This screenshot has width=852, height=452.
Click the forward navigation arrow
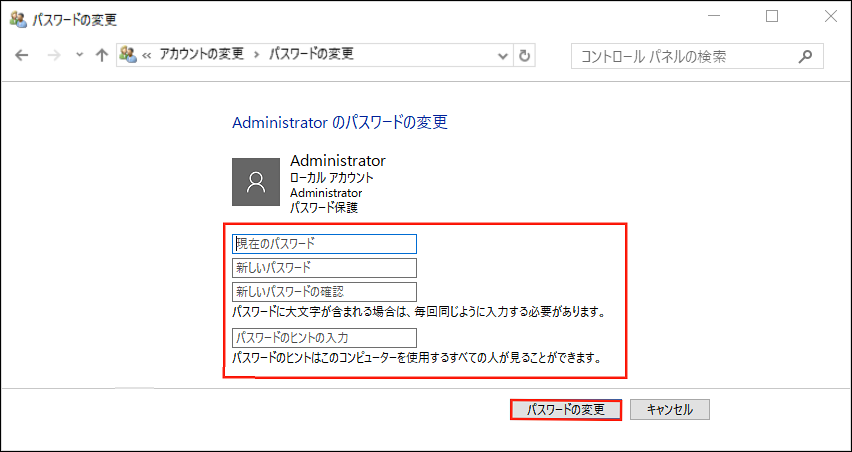coord(54,55)
